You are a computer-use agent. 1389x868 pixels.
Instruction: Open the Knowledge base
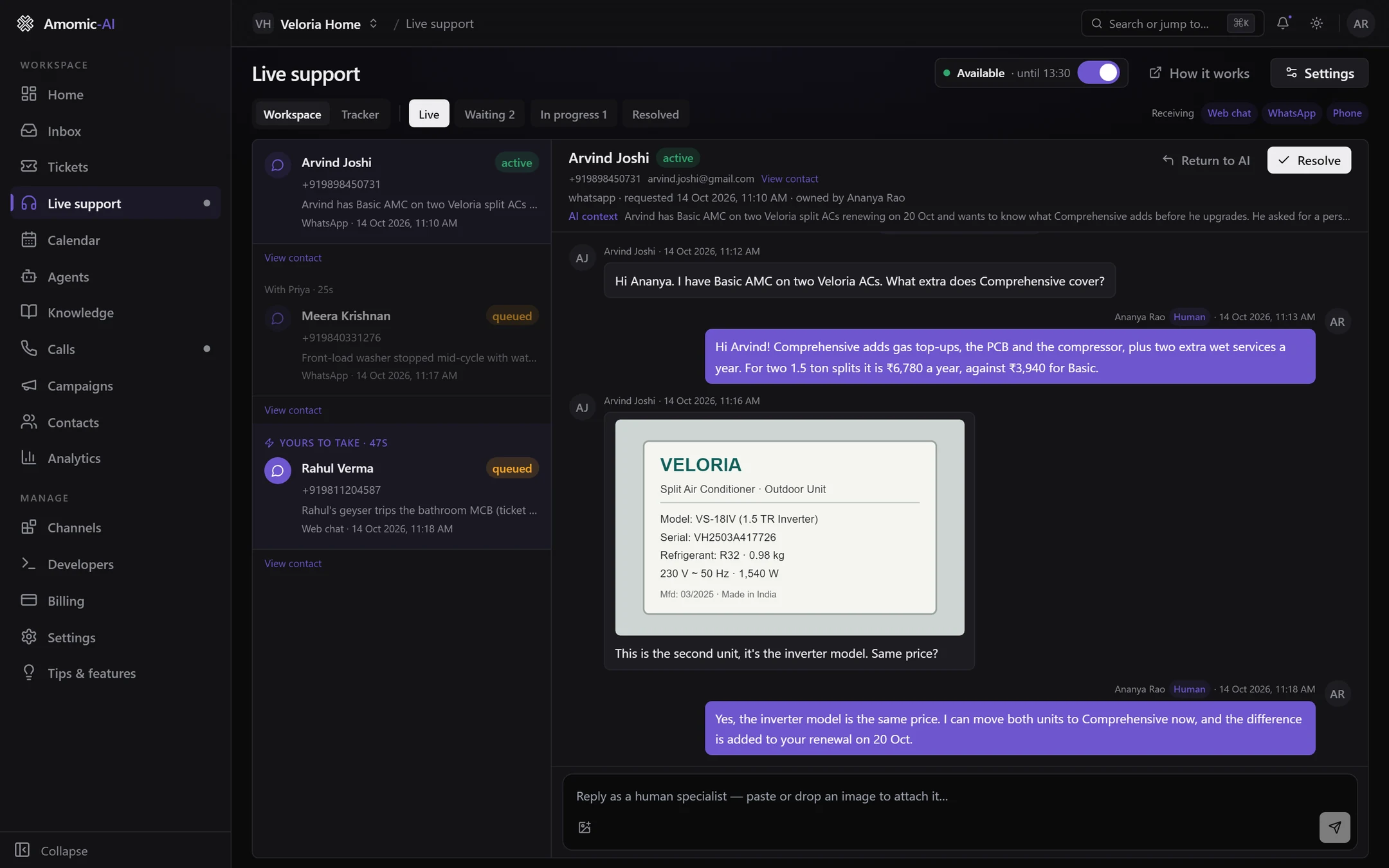click(x=116, y=312)
